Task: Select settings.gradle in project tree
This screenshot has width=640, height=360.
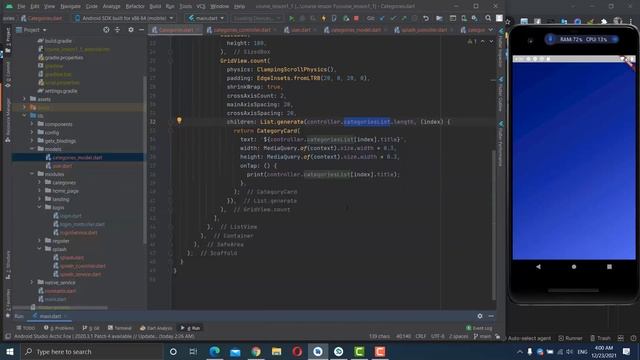Action: tap(58, 91)
